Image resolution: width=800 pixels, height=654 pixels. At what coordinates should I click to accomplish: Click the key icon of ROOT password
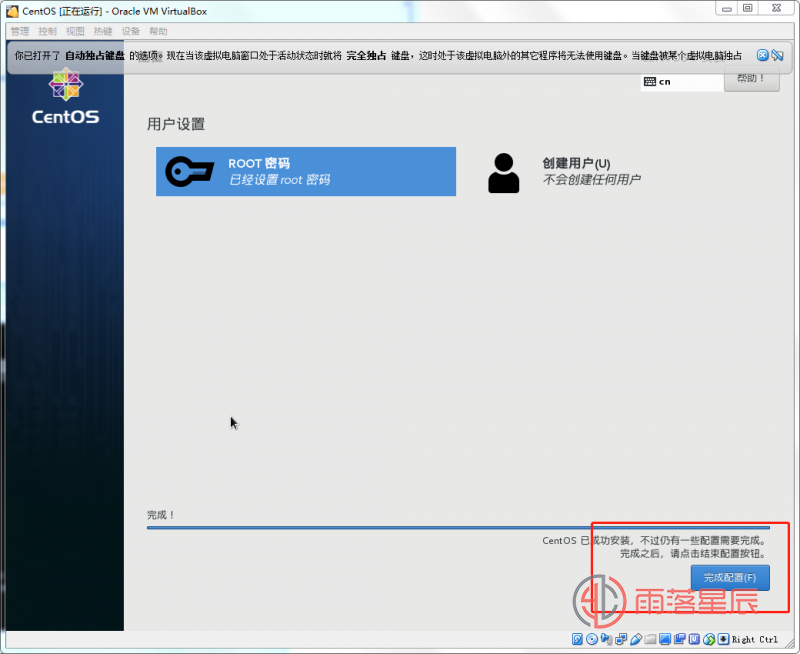point(189,171)
